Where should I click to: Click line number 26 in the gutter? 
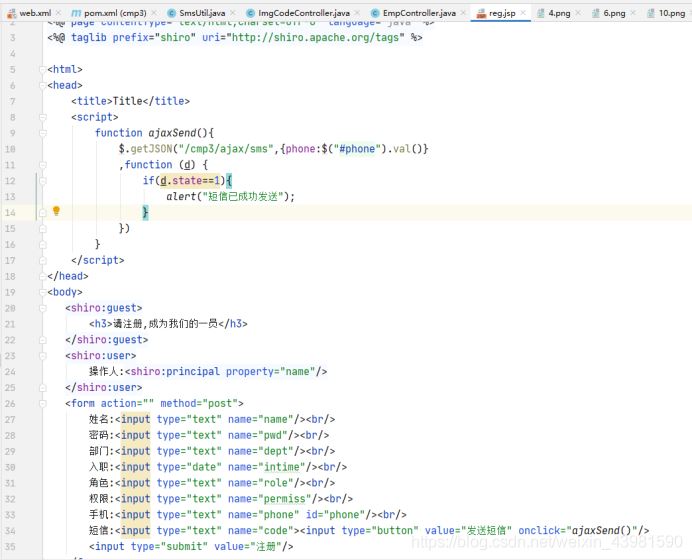coord(10,403)
